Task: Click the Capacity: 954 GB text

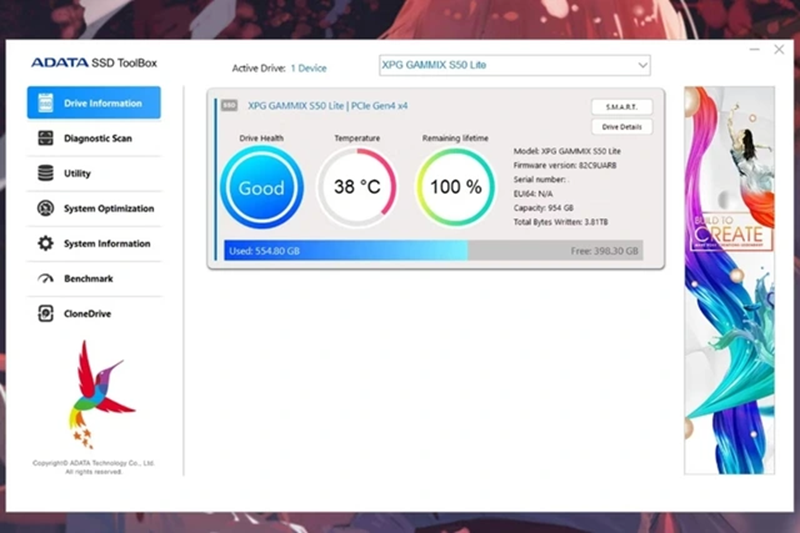Action: pos(543,208)
